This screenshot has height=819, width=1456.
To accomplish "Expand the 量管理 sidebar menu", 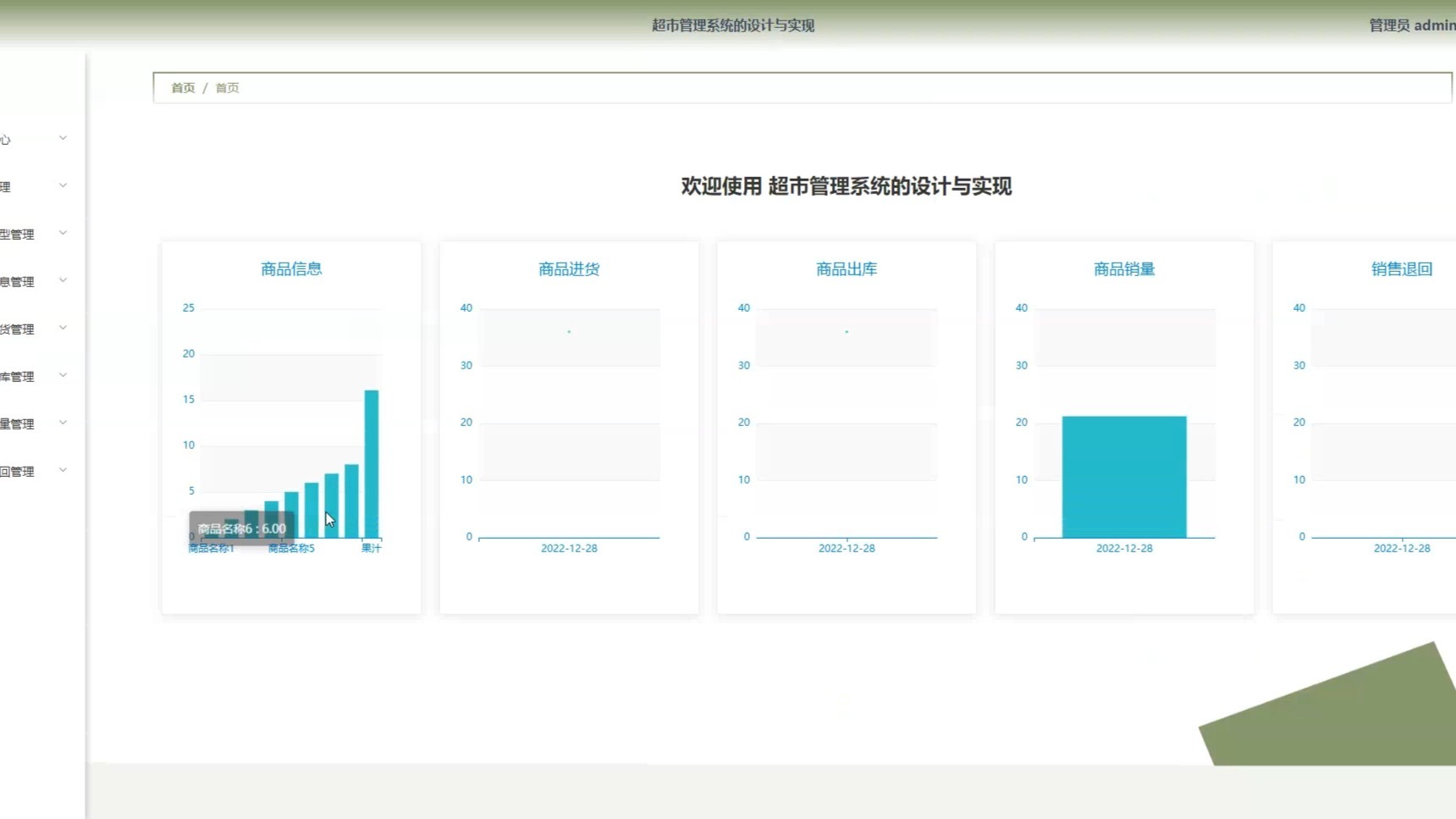I will (x=34, y=423).
